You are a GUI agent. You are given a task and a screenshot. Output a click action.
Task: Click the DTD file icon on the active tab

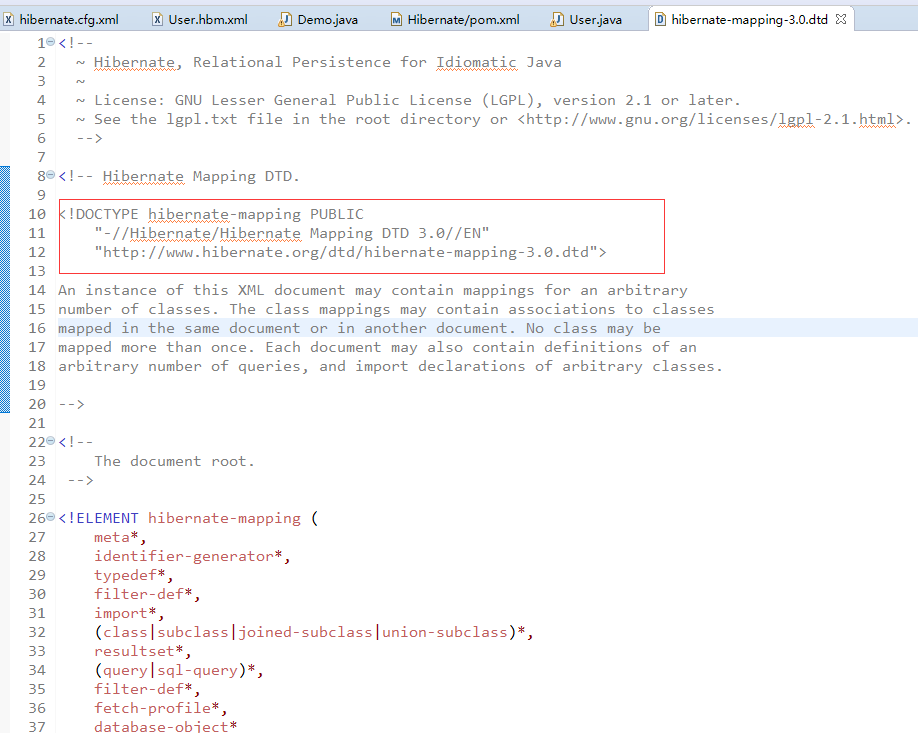[x=660, y=20]
